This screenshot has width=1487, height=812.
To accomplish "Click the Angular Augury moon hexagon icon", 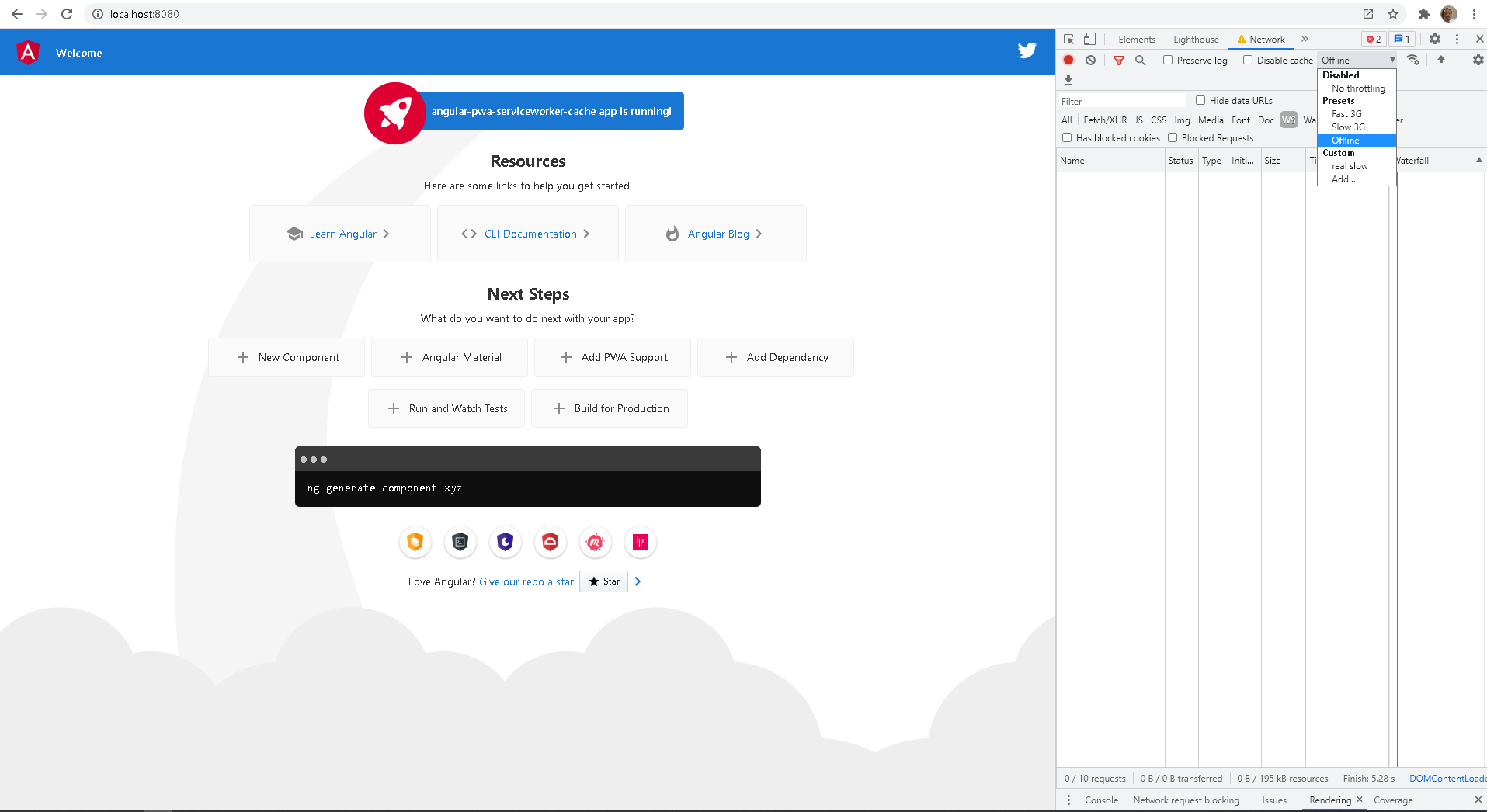I will (506, 542).
